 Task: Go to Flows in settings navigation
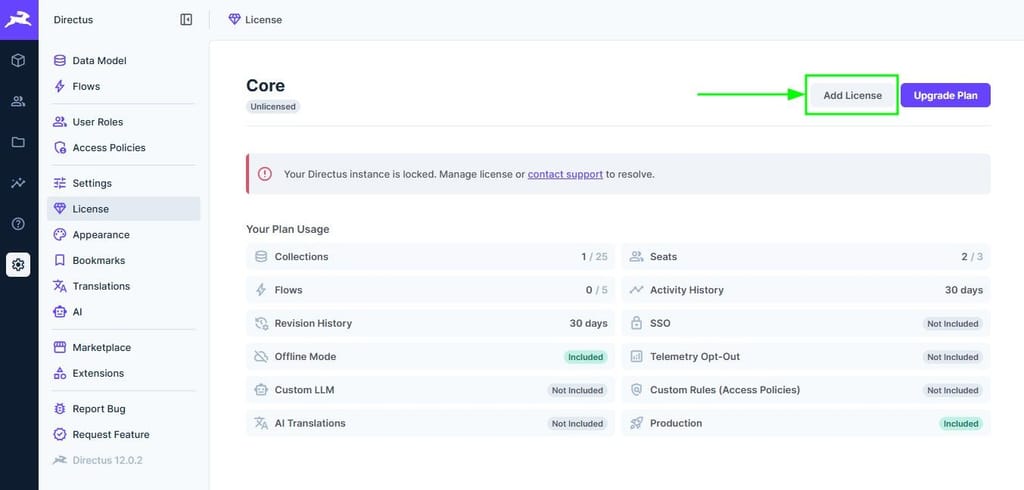[x=123, y=86]
